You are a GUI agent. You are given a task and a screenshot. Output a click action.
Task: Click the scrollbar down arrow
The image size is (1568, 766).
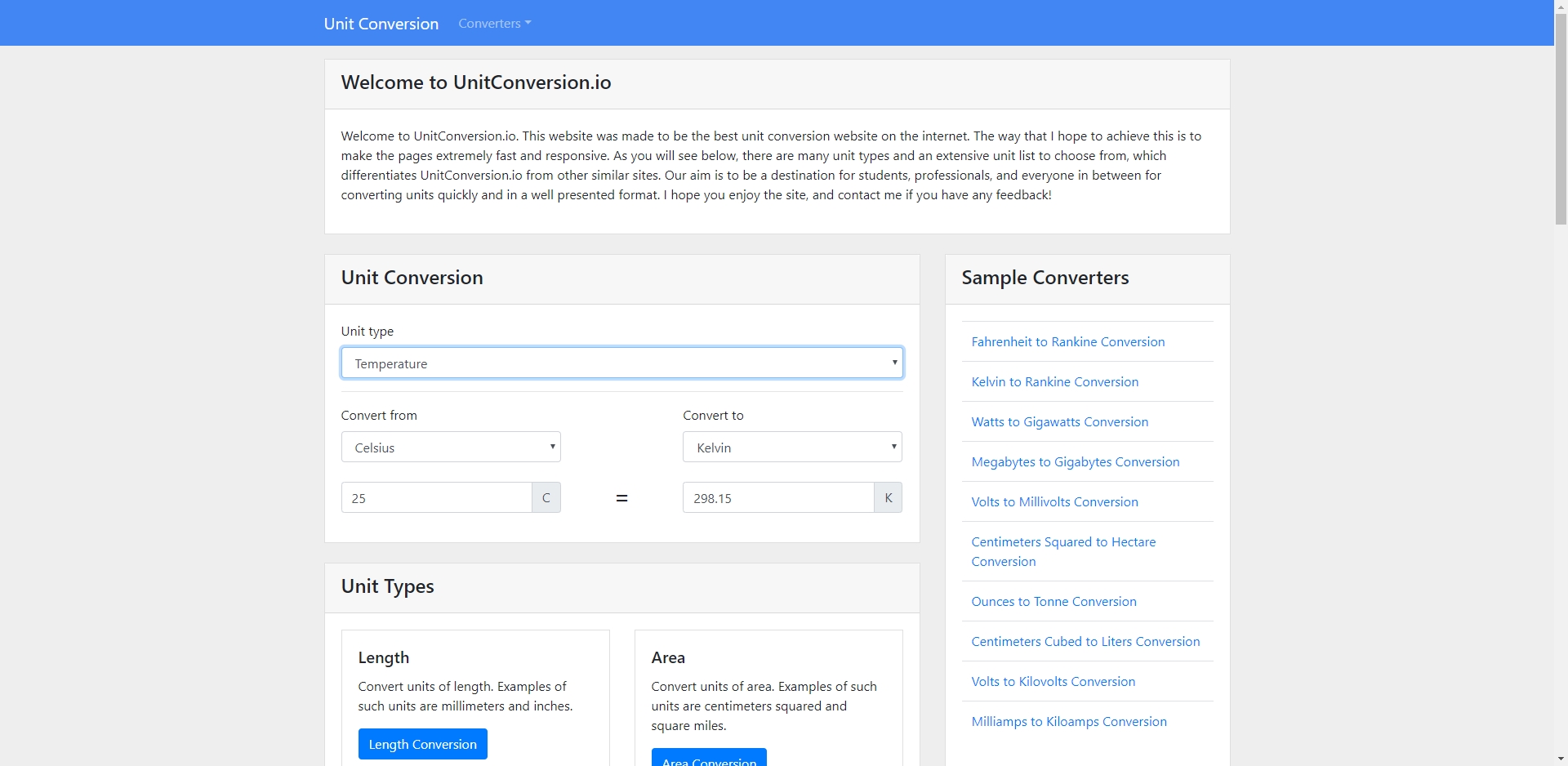(1561, 759)
